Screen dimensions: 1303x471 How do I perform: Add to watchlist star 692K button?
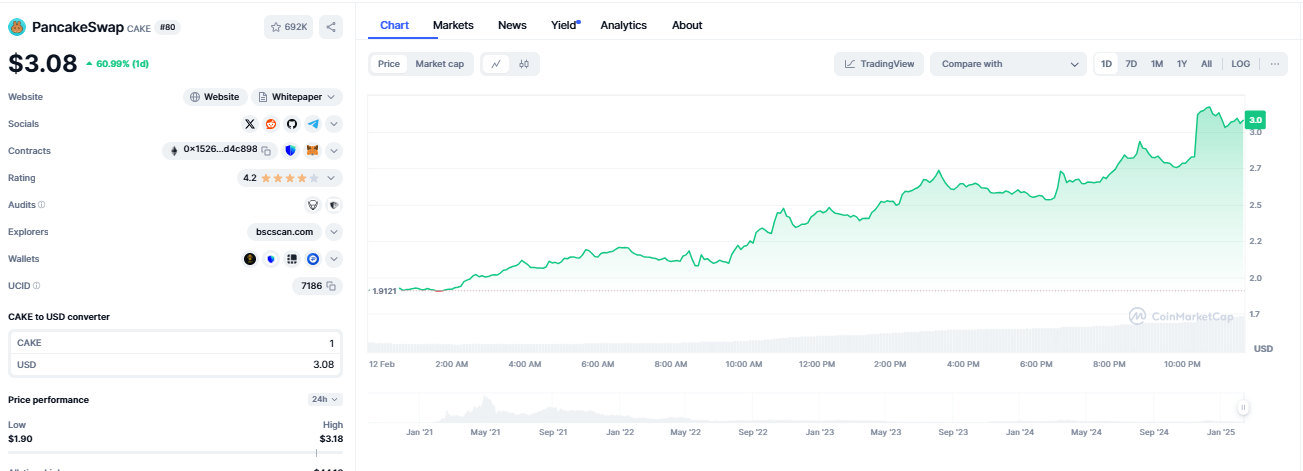click(289, 28)
